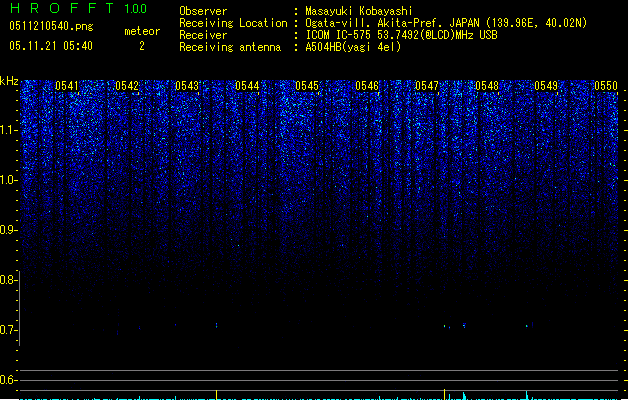Click the 0548 time marker
This screenshot has height=400, width=629.
(487, 86)
